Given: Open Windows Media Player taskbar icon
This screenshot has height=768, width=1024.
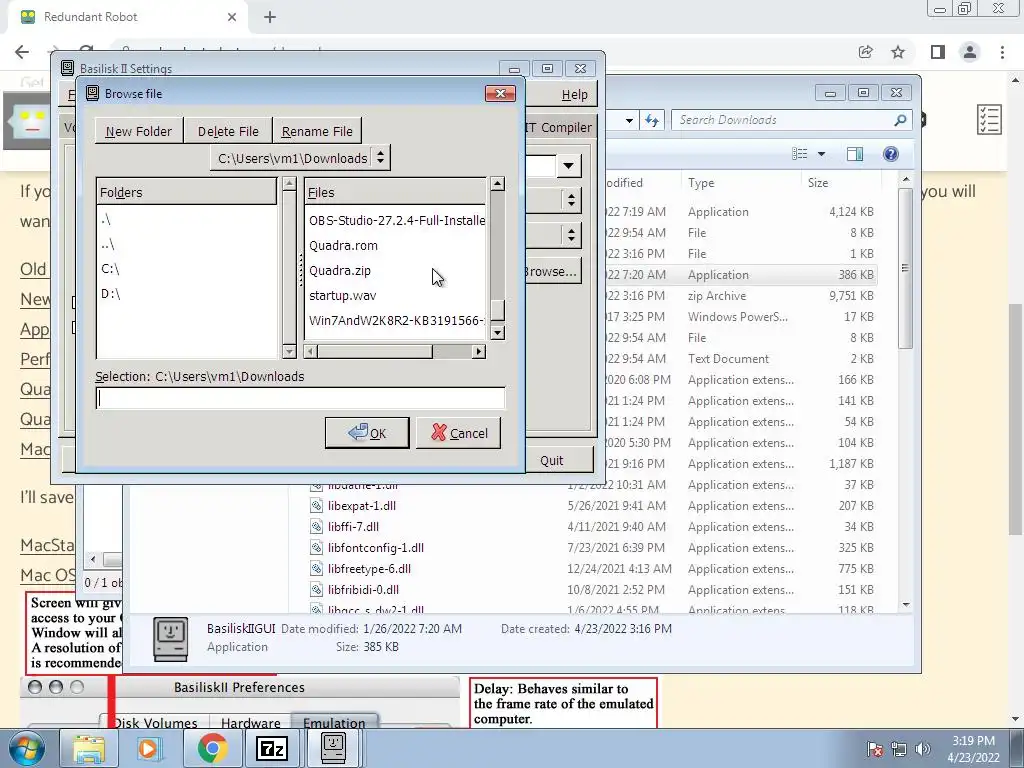Looking at the screenshot, I should [x=148, y=748].
